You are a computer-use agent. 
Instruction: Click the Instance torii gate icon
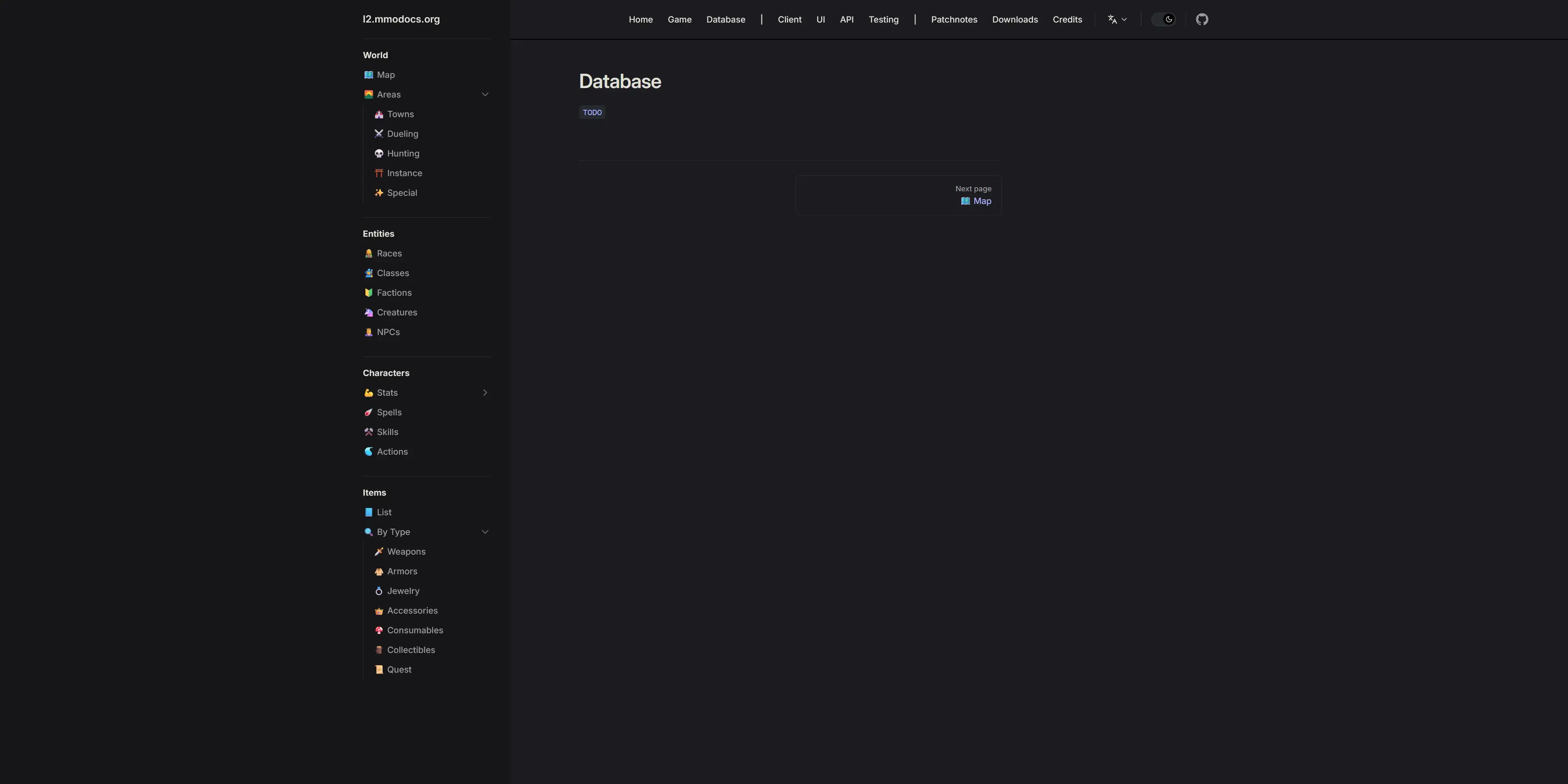pyautogui.click(x=378, y=174)
